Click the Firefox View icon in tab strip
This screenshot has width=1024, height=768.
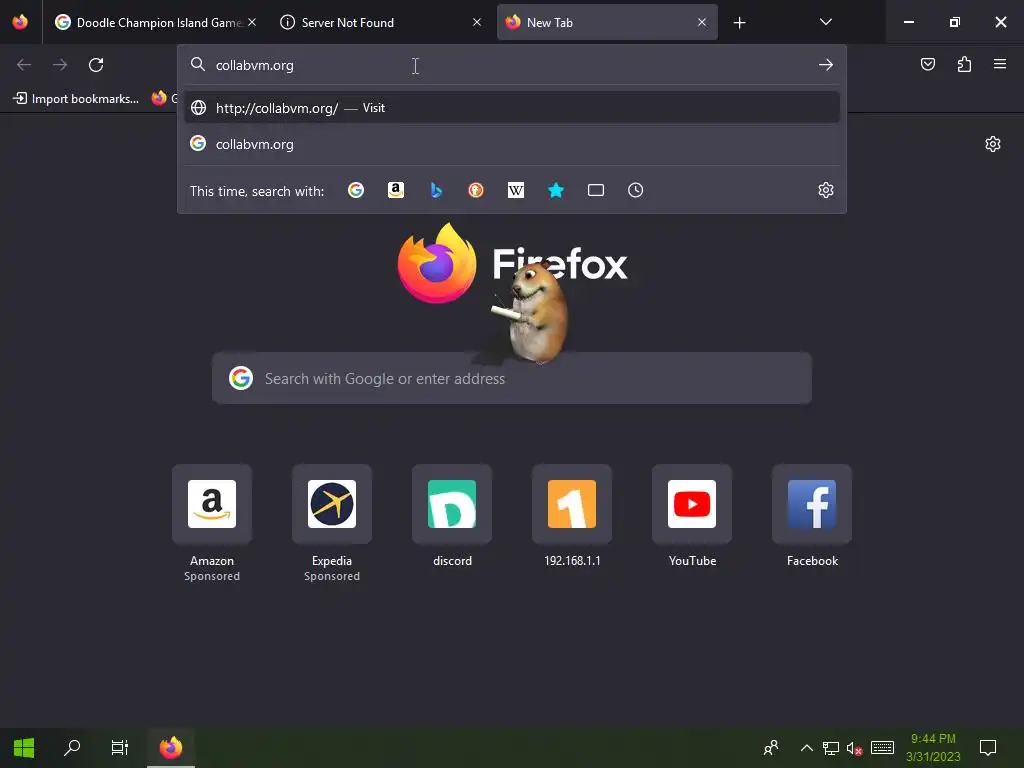pos(20,22)
